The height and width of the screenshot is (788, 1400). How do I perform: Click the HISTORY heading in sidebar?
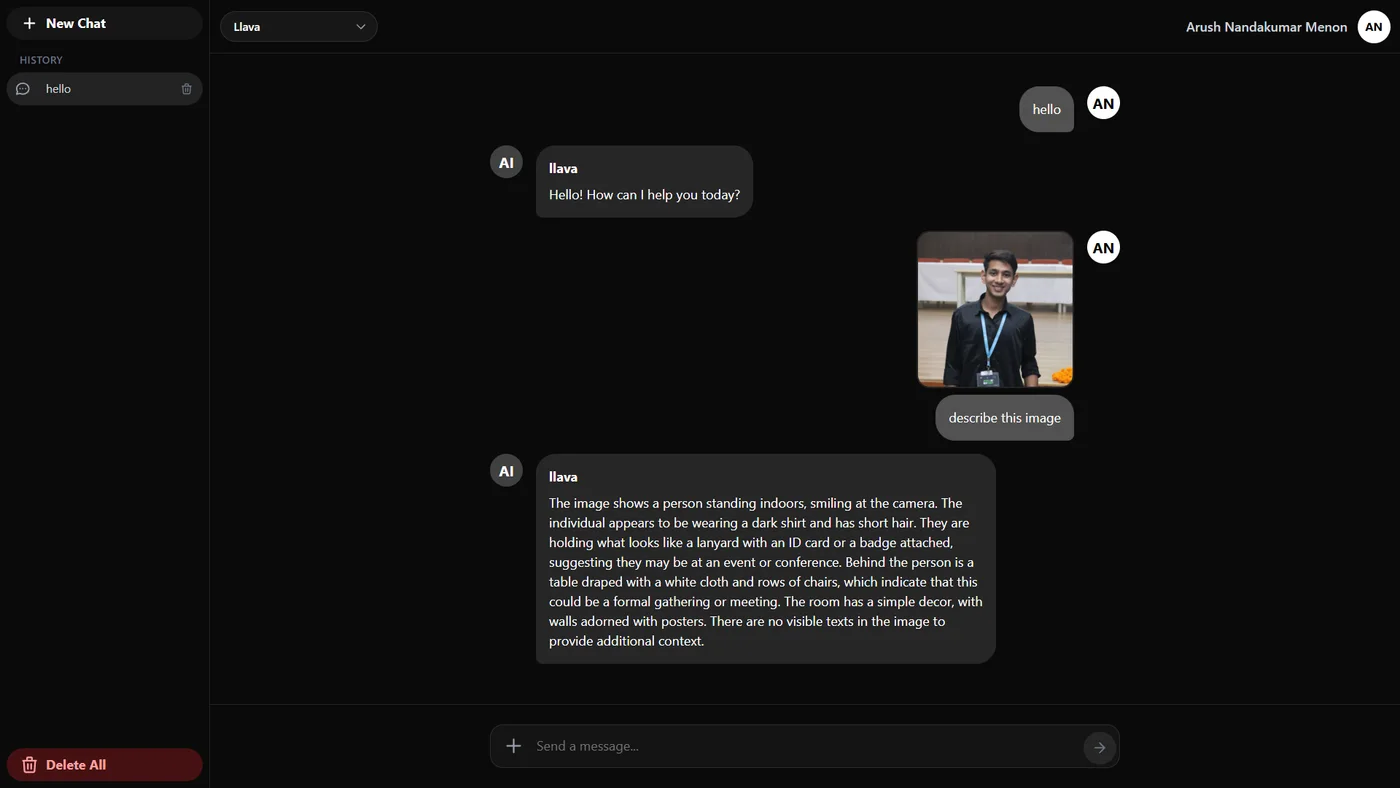41,60
